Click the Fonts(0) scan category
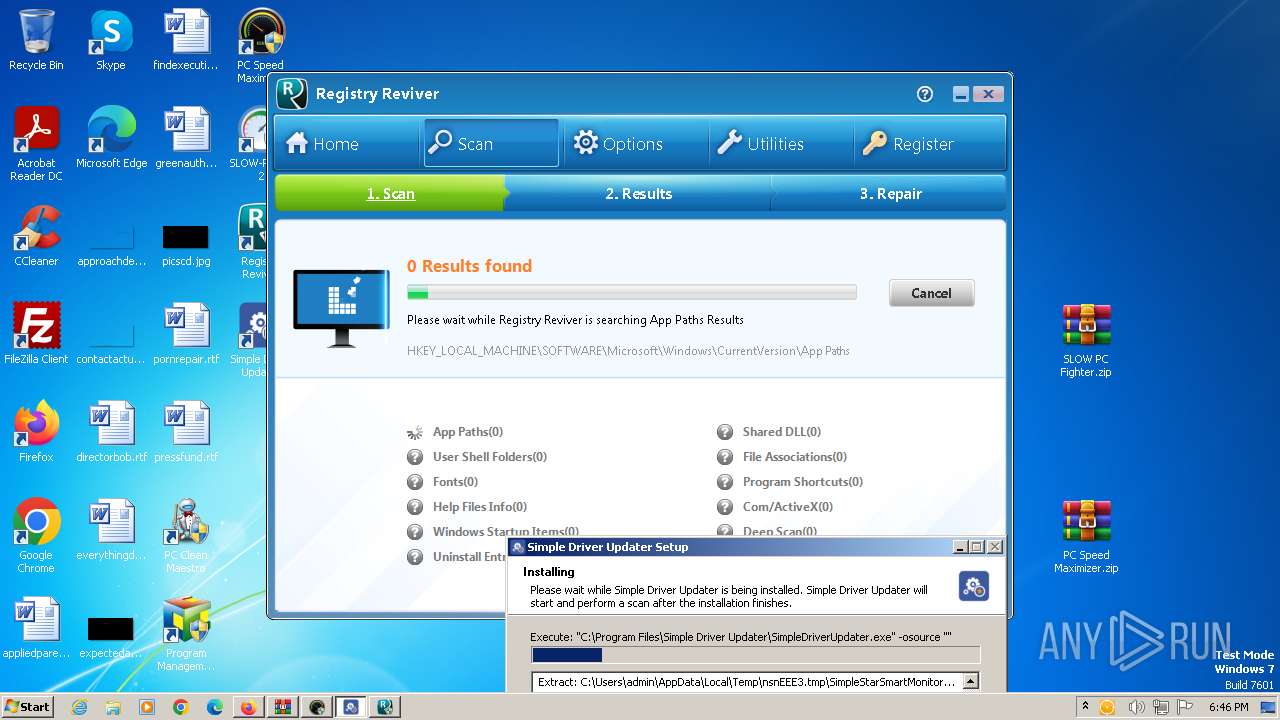 click(455, 482)
